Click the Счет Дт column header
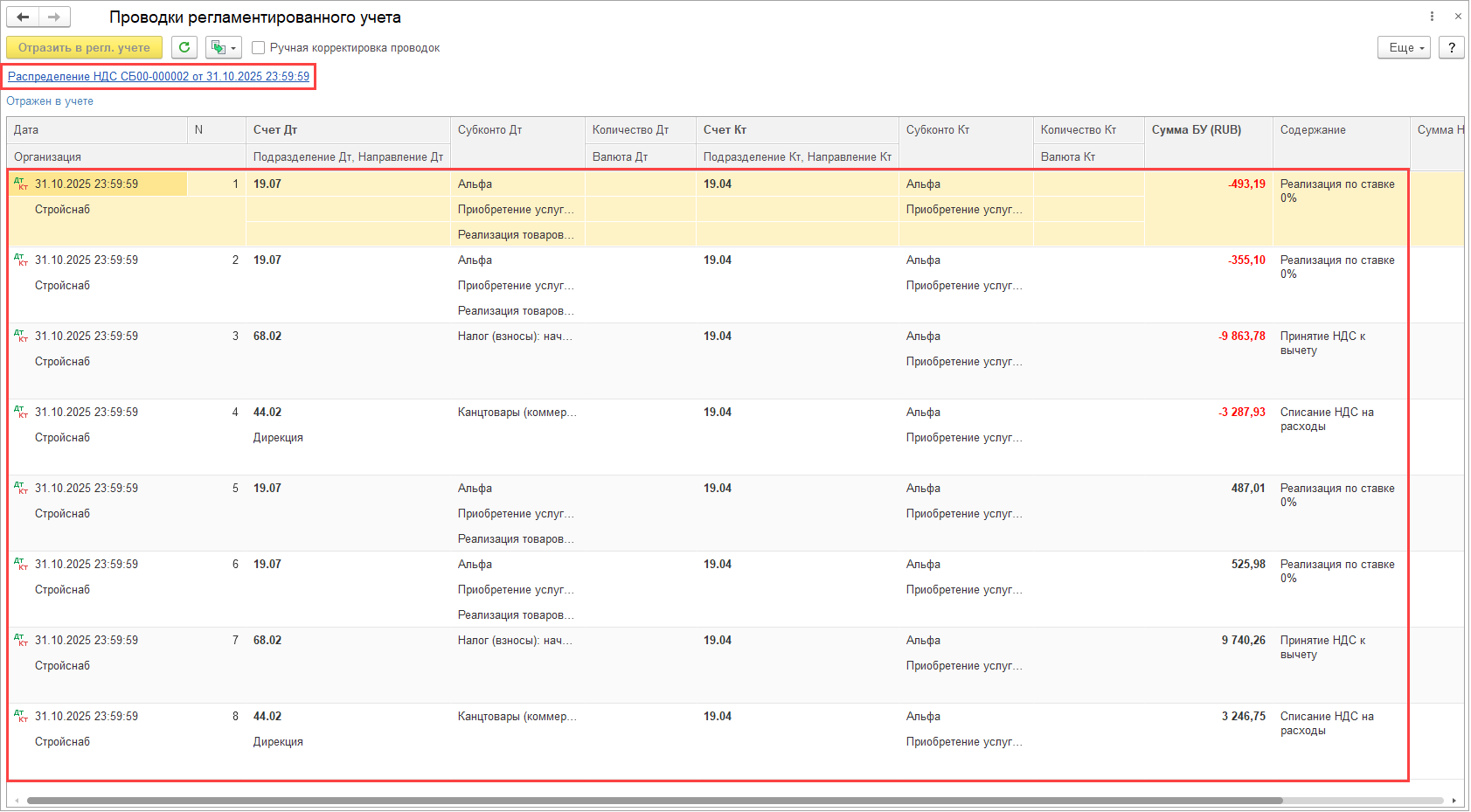1471x812 pixels. tap(275, 129)
